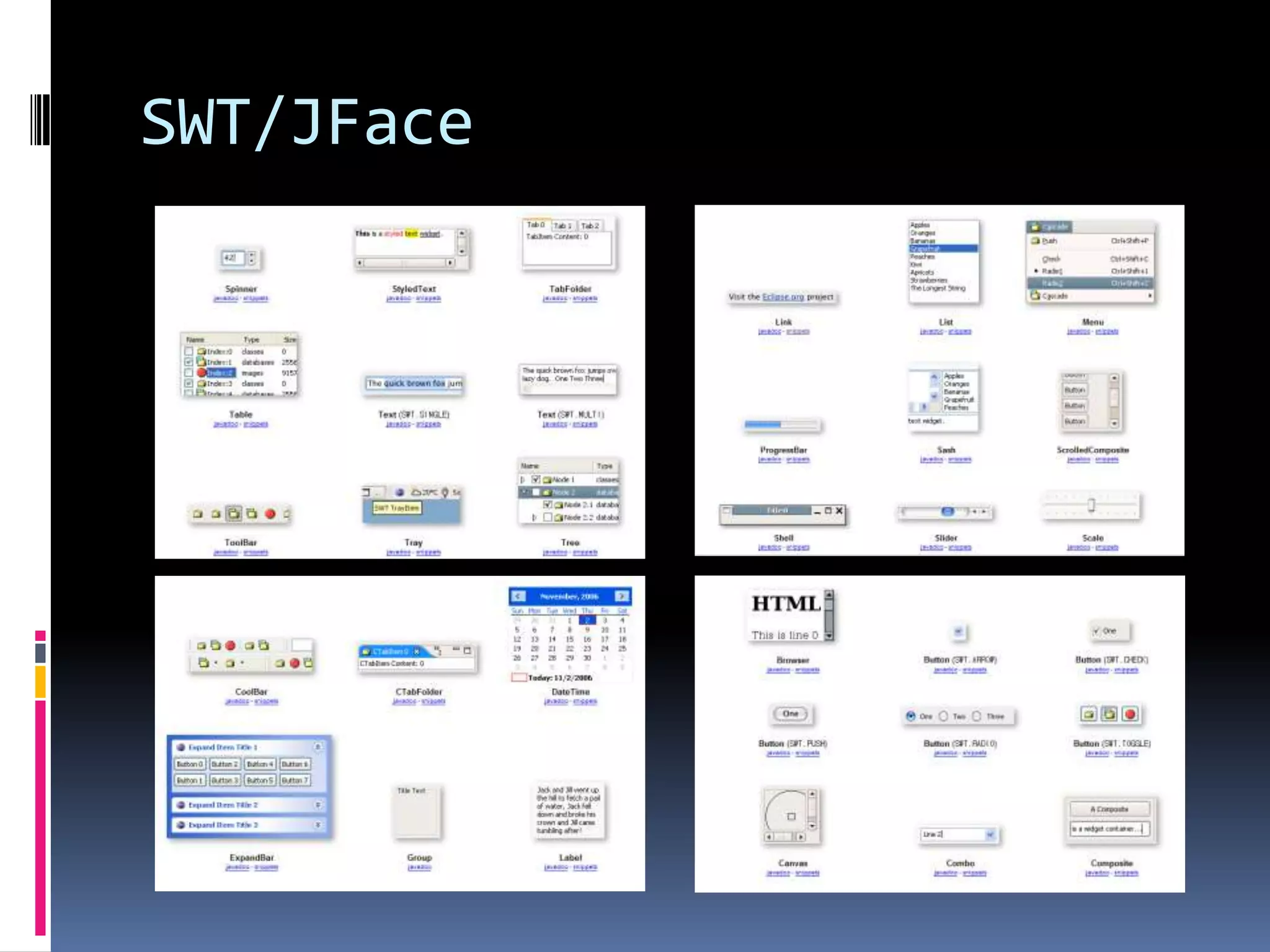This screenshot has height=952, width=1270.
Task: Close CTabItem 0 with its X icon
Action: [x=417, y=651]
